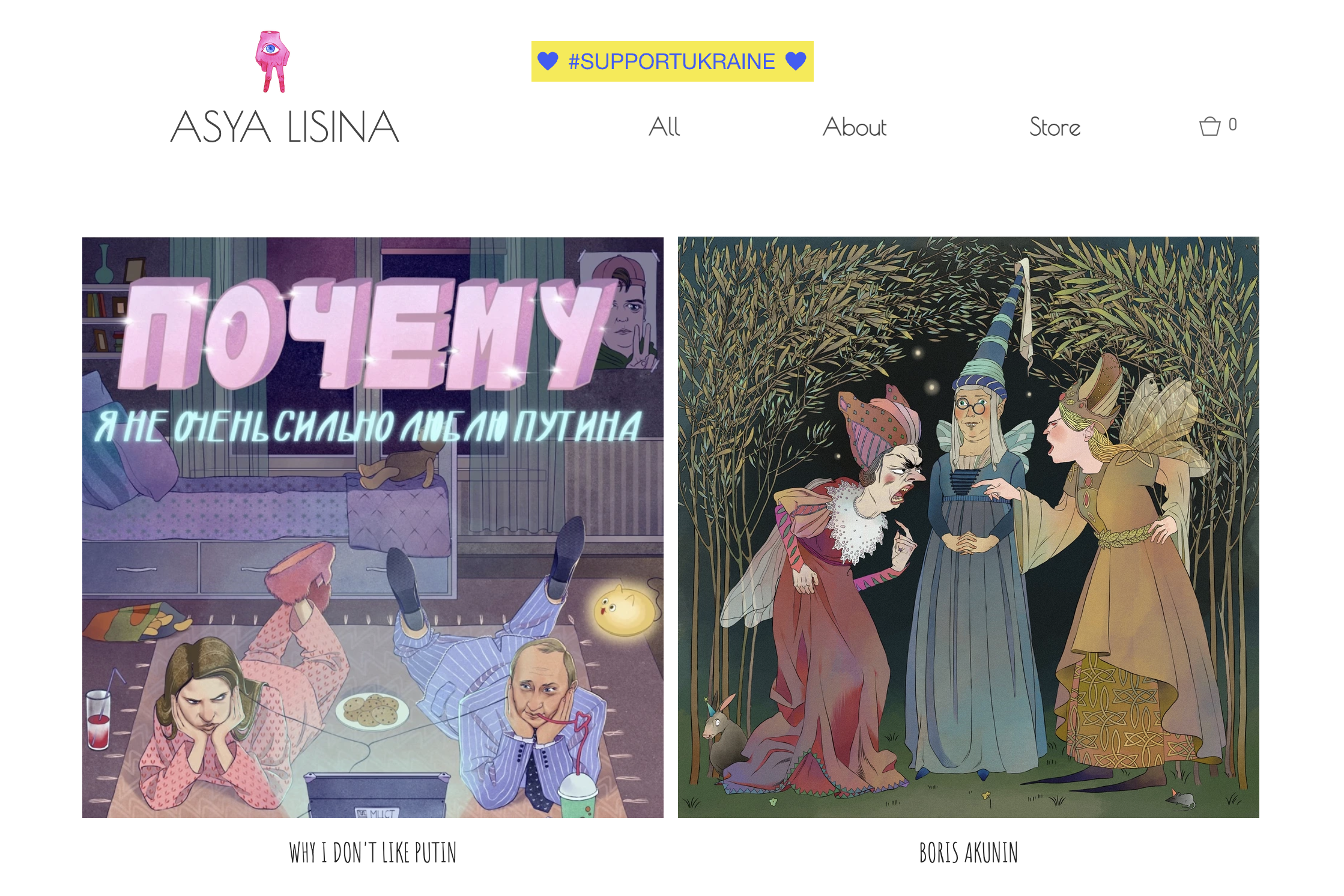
Task: Open the Boris Akunin caption link
Action: pos(969,853)
